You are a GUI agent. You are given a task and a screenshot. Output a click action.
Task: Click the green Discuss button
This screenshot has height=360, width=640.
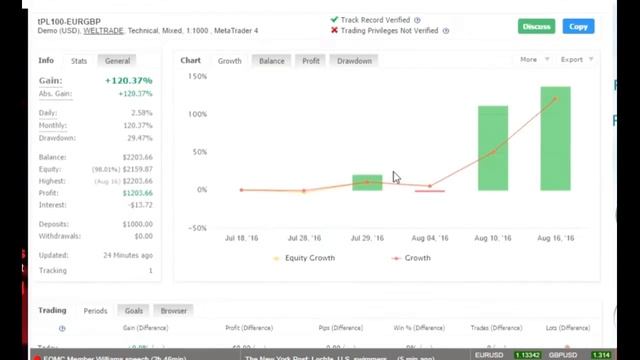(x=536, y=27)
